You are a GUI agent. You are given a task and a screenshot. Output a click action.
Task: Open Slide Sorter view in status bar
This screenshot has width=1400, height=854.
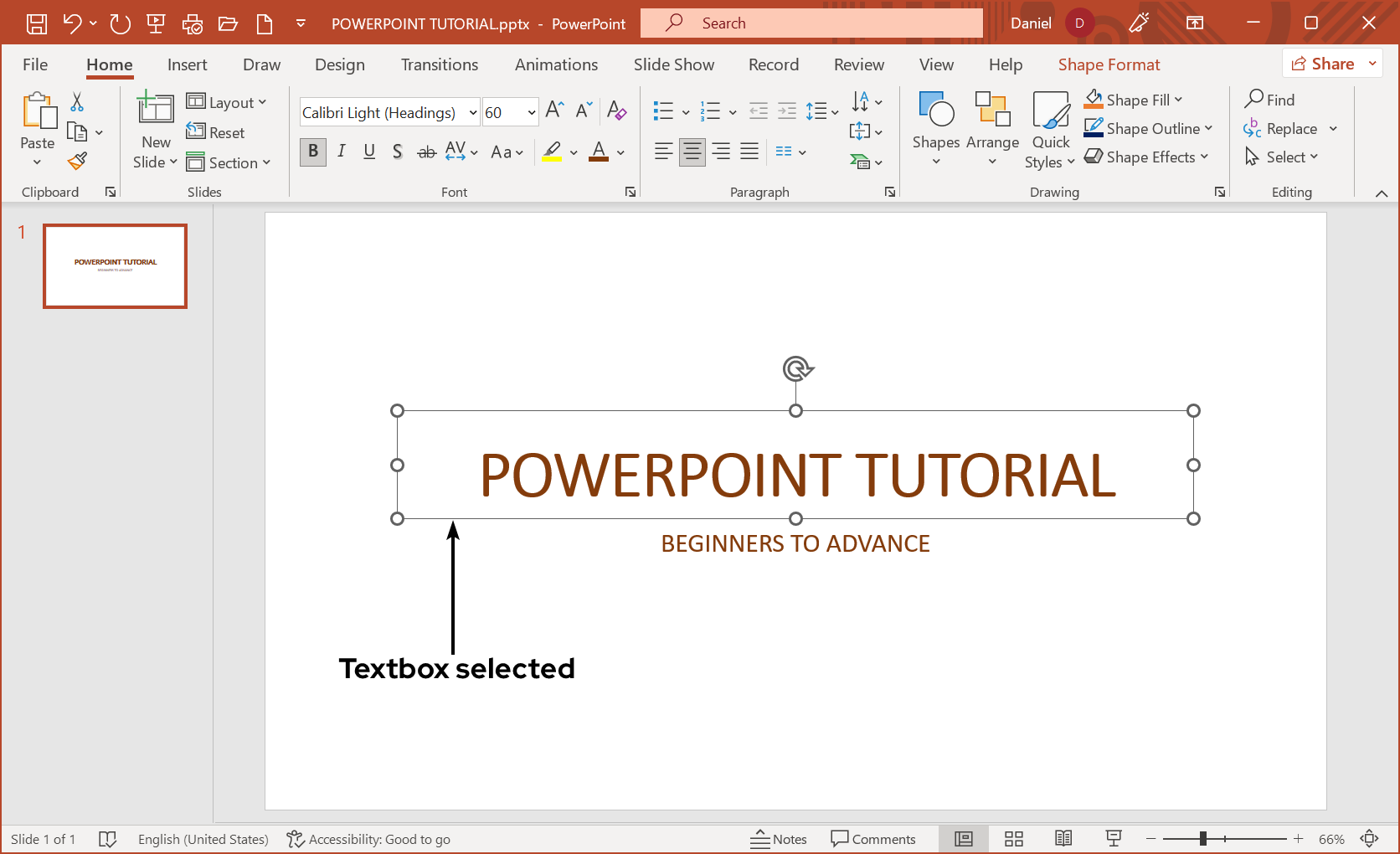pos(1014,839)
